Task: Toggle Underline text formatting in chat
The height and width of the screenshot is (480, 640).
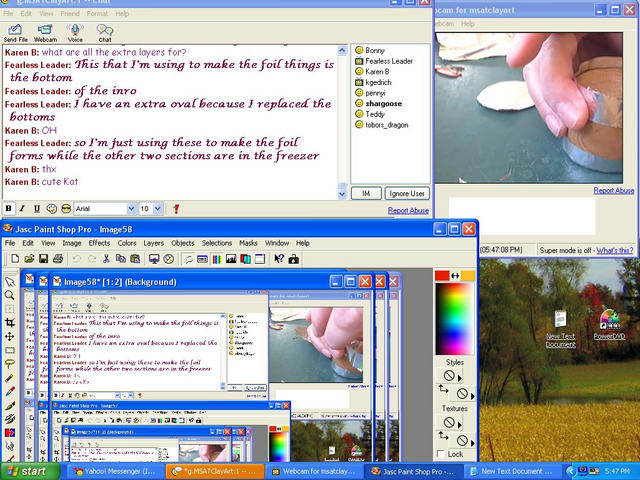Action: (36, 209)
